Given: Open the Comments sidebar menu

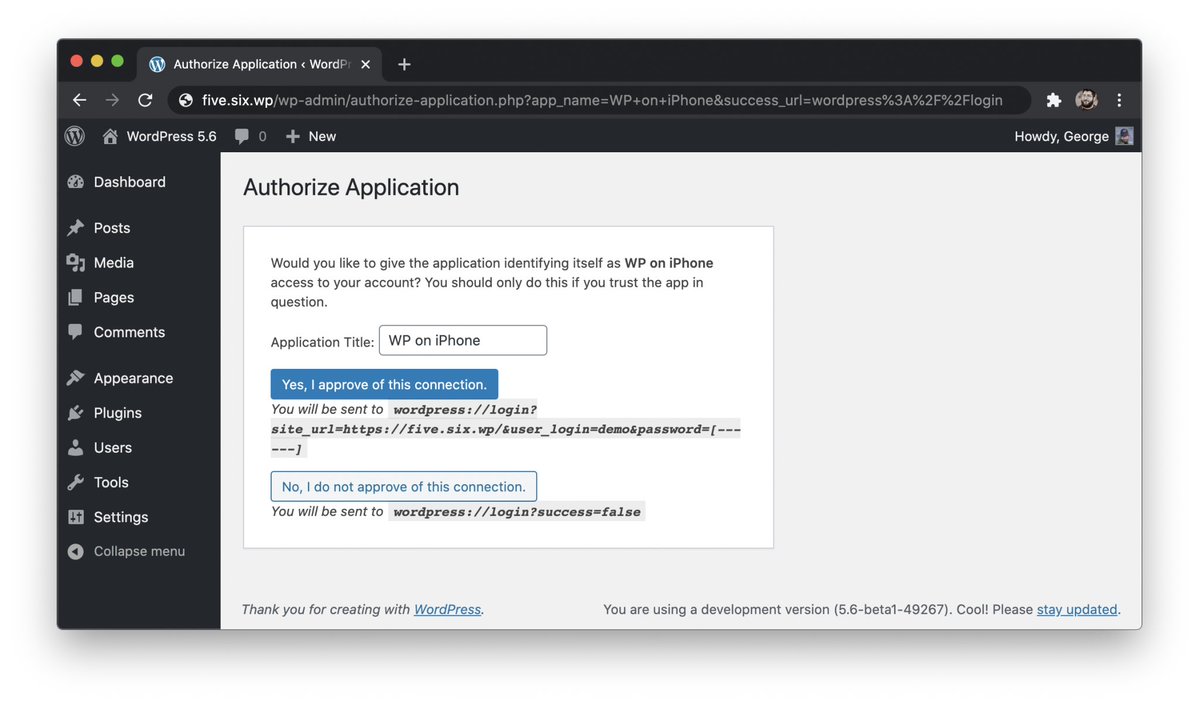Looking at the screenshot, I should tap(129, 332).
